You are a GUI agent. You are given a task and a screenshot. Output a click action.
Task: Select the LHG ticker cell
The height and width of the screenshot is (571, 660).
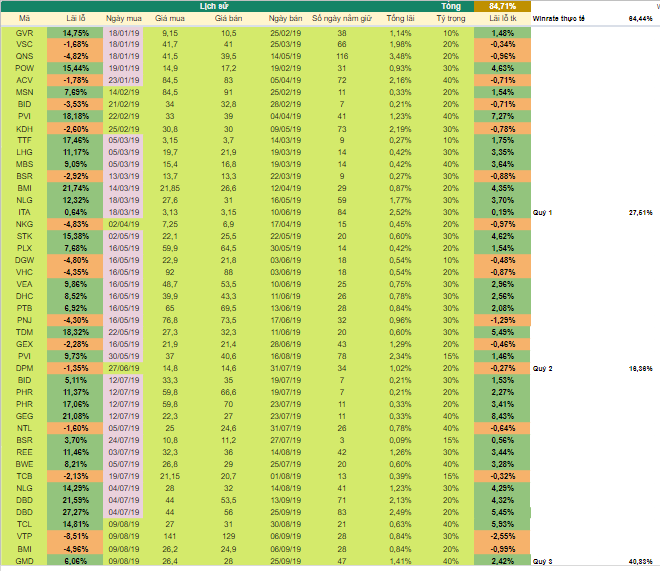pyautogui.click(x=24, y=152)
